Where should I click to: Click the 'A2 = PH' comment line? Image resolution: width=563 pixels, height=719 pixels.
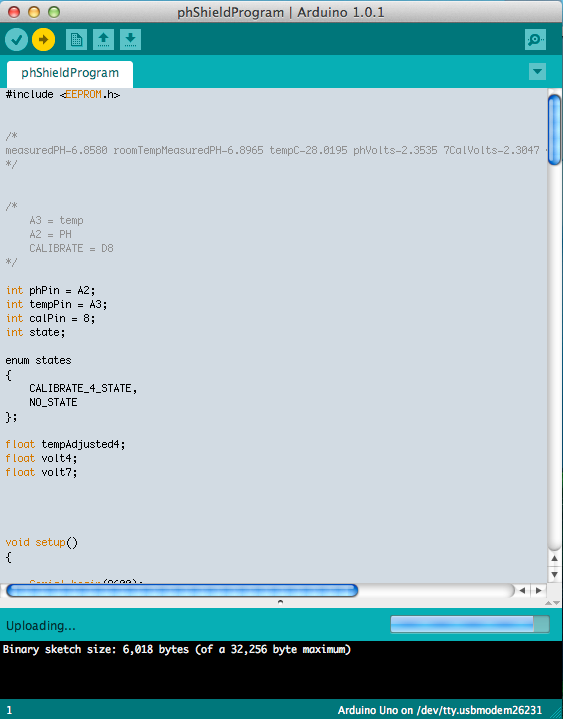(50, 234)
